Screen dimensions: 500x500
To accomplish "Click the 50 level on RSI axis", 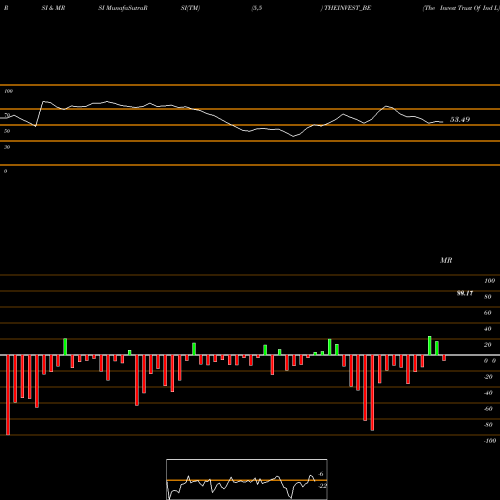I will 7,131.
